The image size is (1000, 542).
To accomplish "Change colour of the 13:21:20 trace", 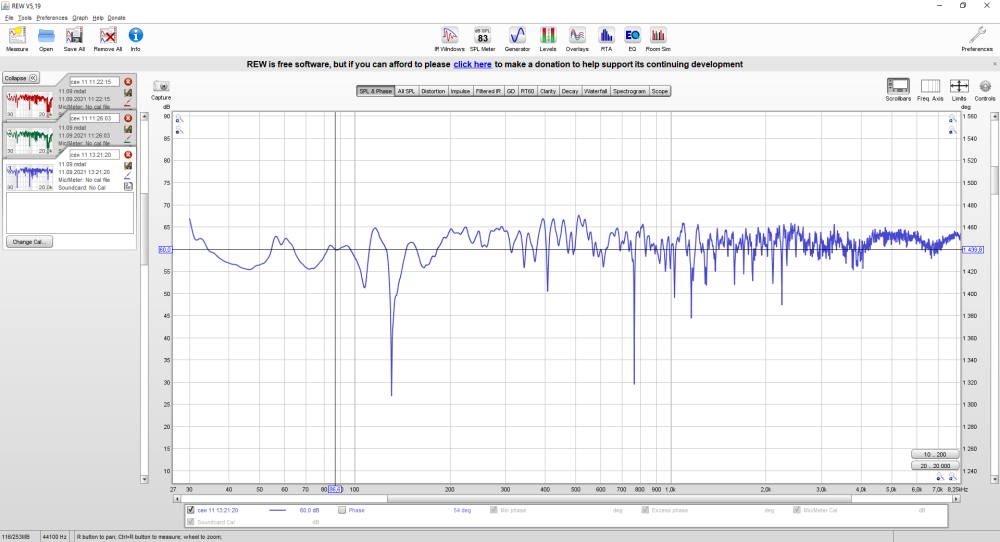I will [x=128, y=175].
